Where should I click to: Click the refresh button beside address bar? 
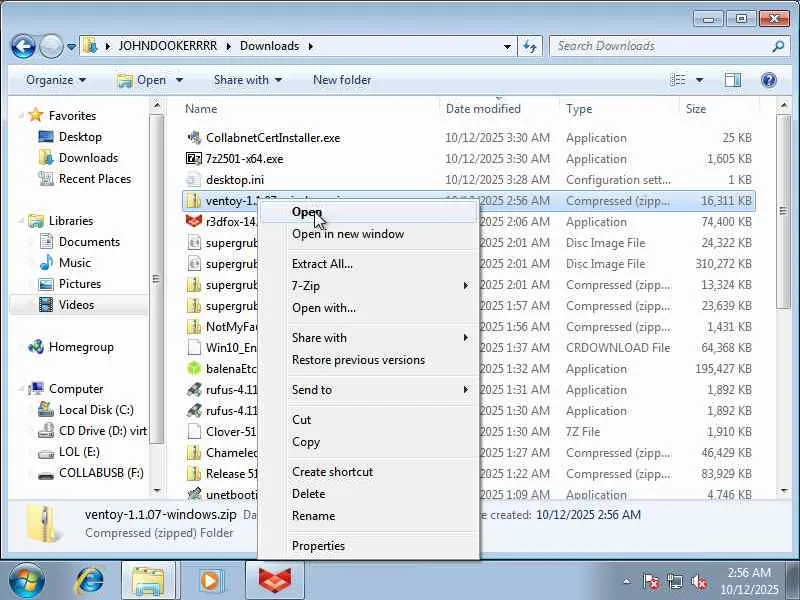pyautogui.click(x=530, y=46)
